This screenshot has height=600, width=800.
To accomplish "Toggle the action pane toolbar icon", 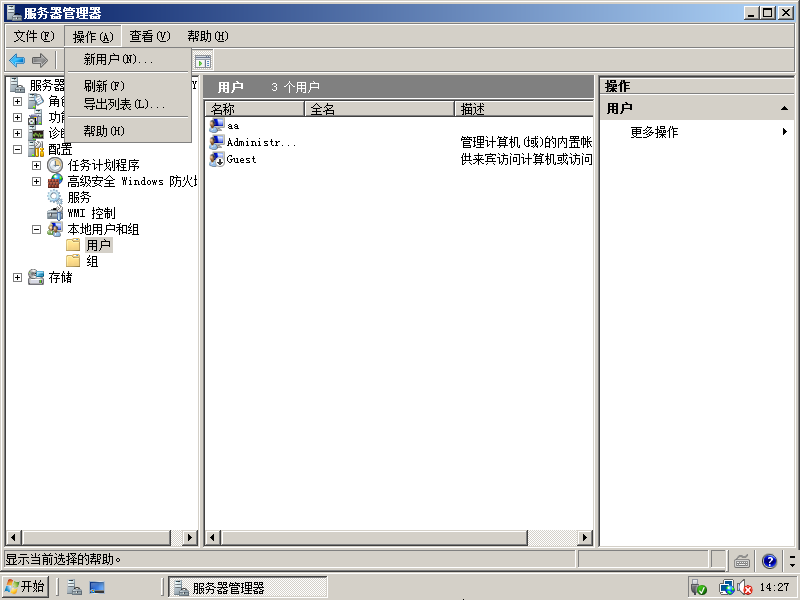I will [203, 61].
